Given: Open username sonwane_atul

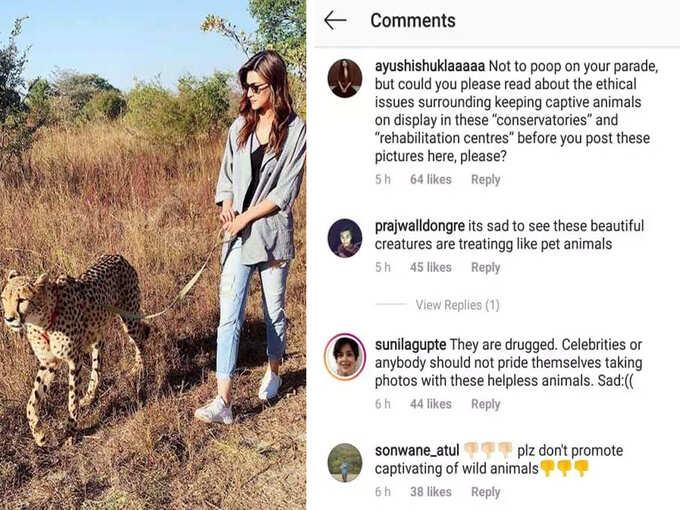Looking at the screenshot, I should tap(417, 451).
